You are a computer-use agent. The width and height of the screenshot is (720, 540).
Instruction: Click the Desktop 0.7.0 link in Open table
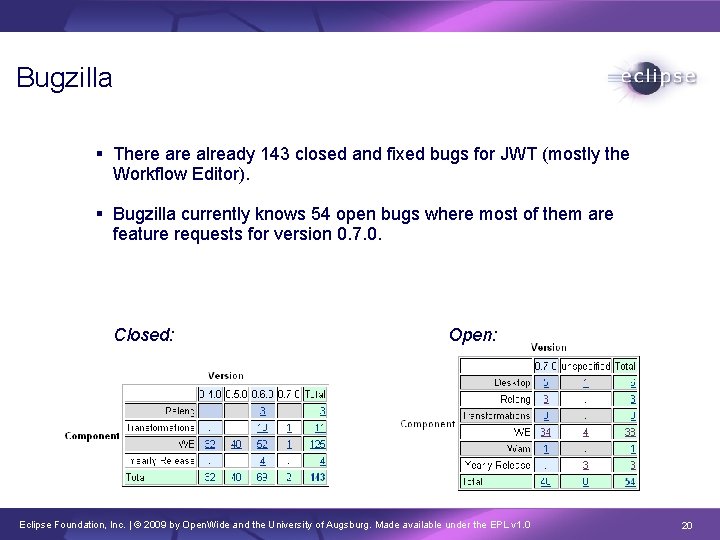point(546,382)
